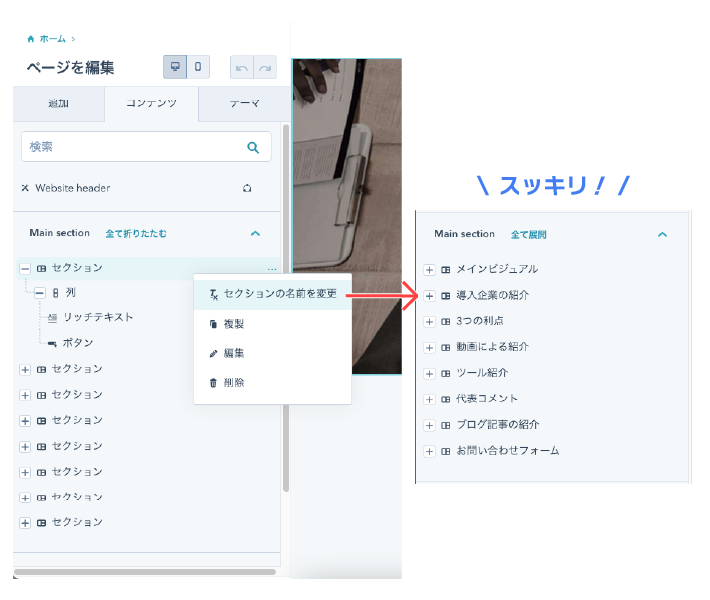Image resolution: width=710 pixels, height=600 pixels.
Task: Click the left Main section heading
Action: click(x=59, y=233)
